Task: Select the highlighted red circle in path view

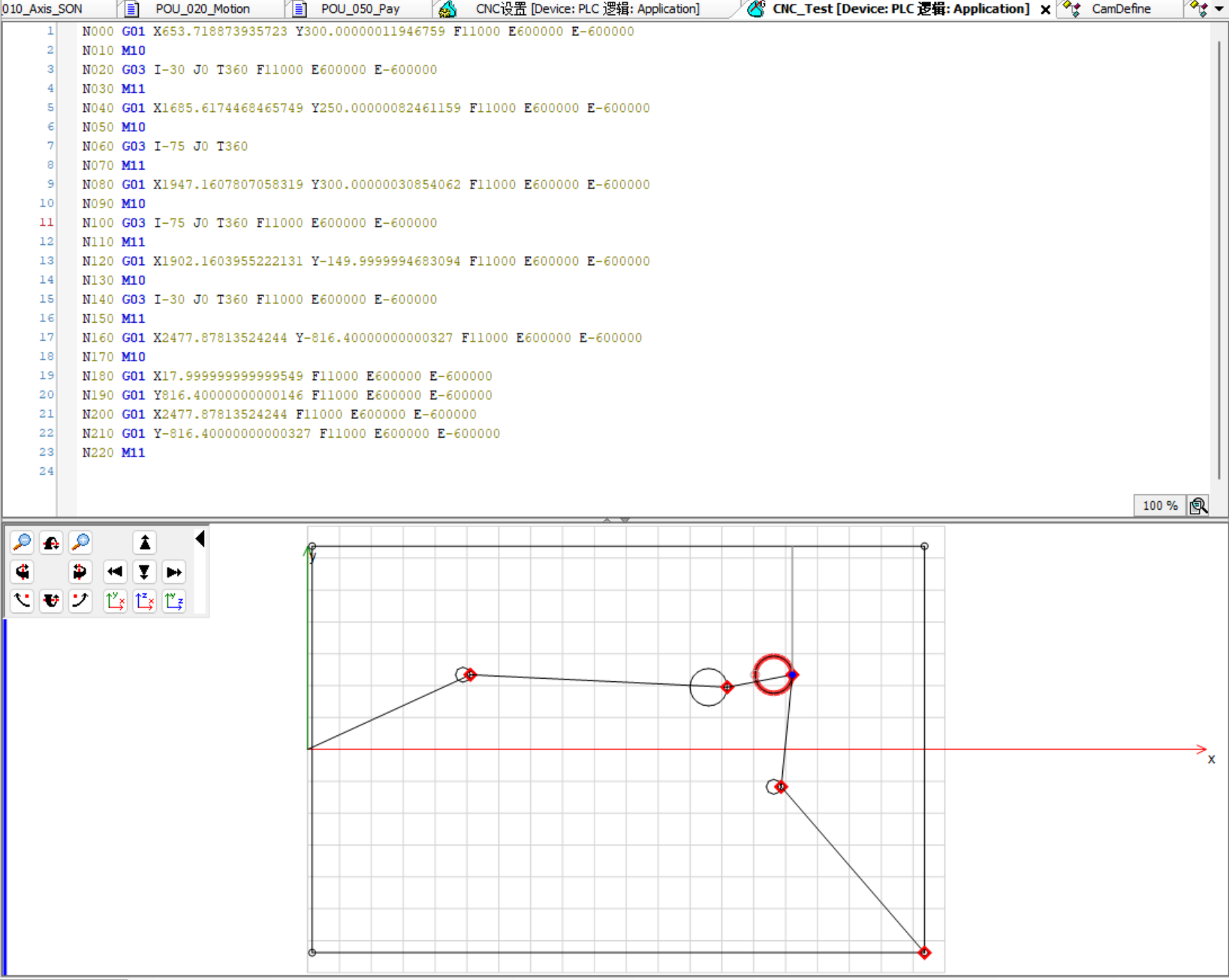Action: pyautogui.click(x=773, y=675)
